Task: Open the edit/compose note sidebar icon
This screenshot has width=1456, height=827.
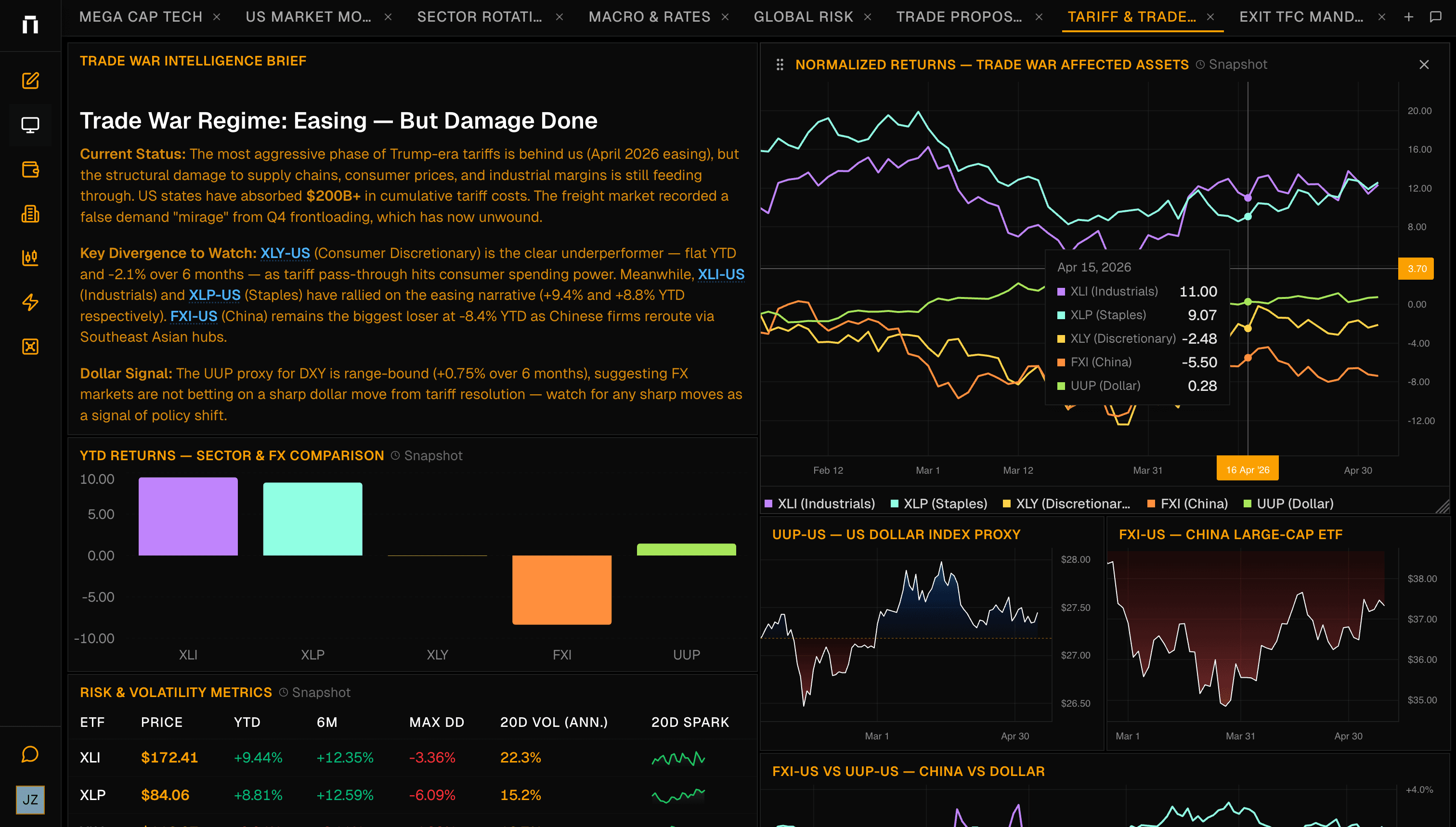Action: tap(30, 81)
